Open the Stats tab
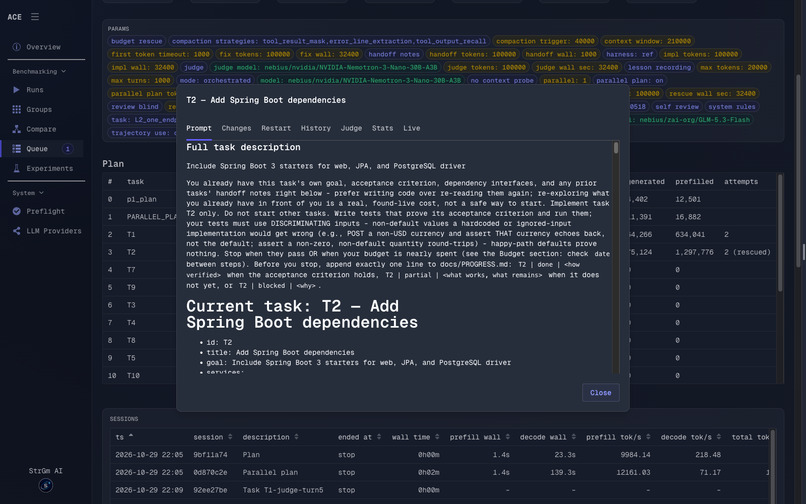Screen dimensions: 806x504 [382, 128]
